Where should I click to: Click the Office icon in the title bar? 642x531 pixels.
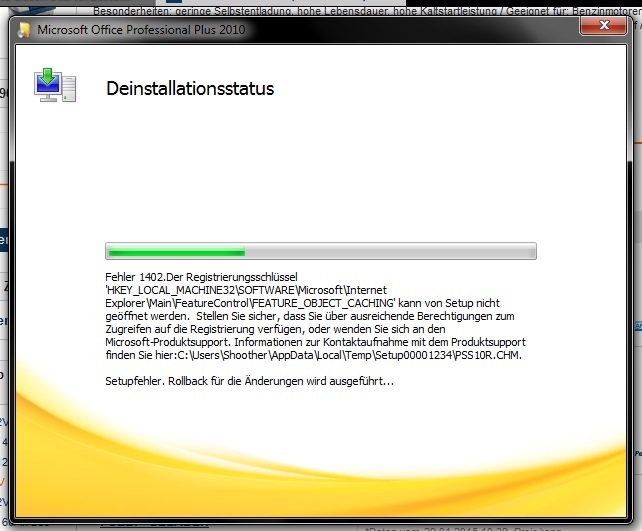(24, 30)
